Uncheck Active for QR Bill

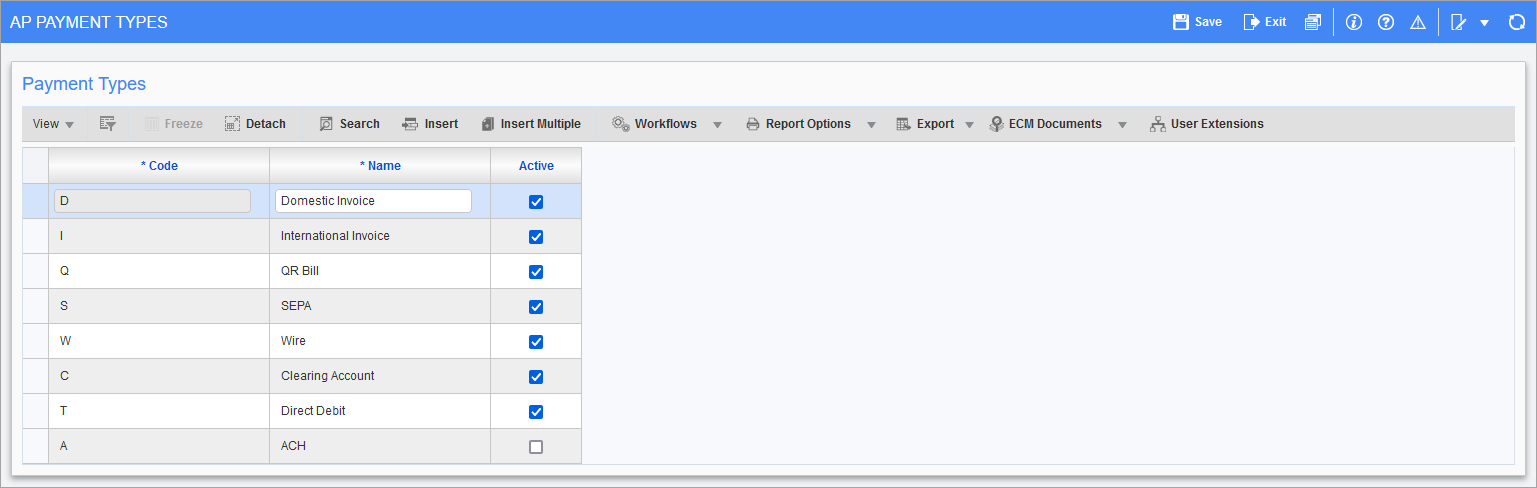coord(536,272)
